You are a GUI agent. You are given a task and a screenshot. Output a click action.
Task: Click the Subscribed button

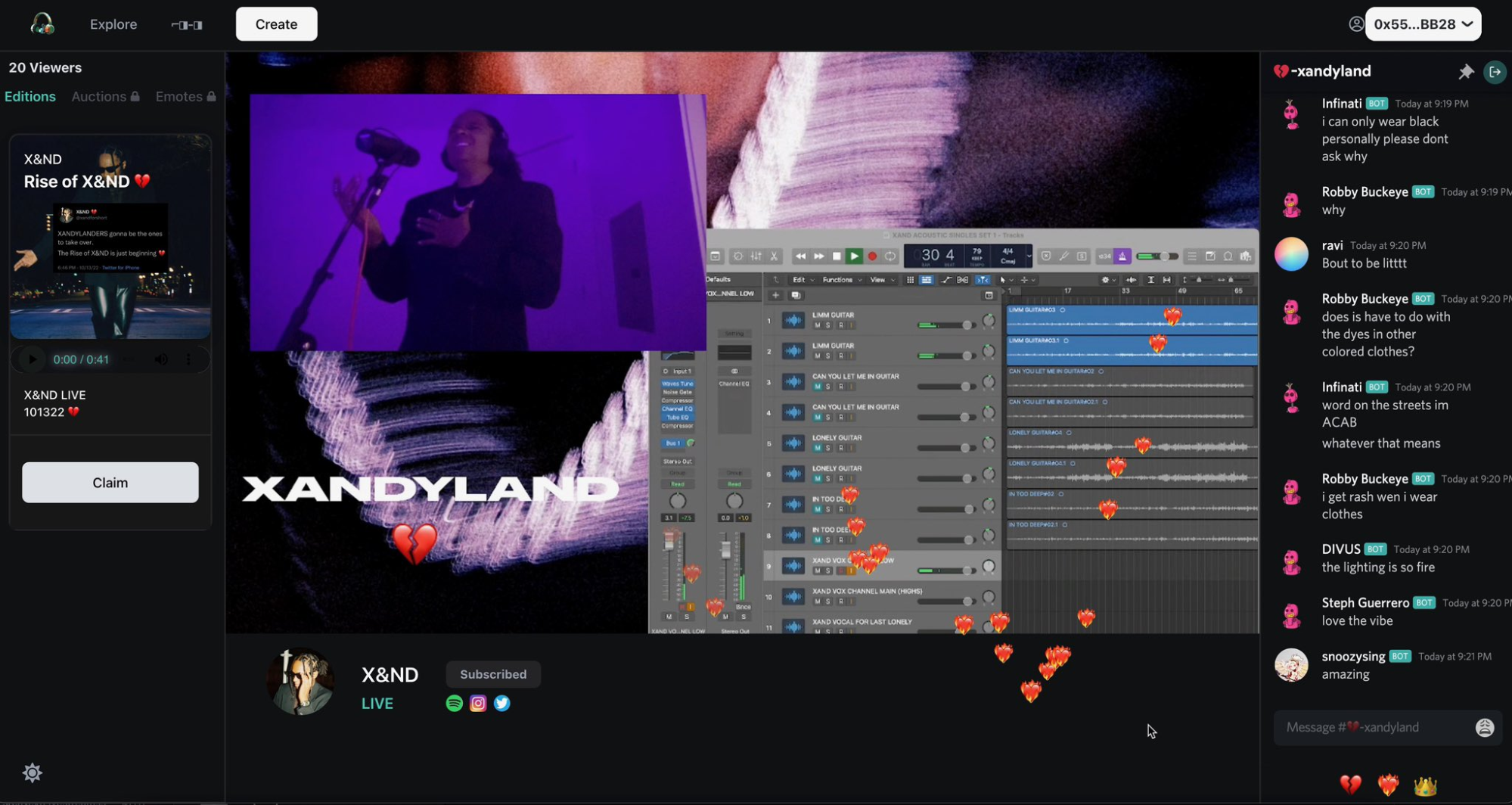pyautogui.click(x=493, y=674)
